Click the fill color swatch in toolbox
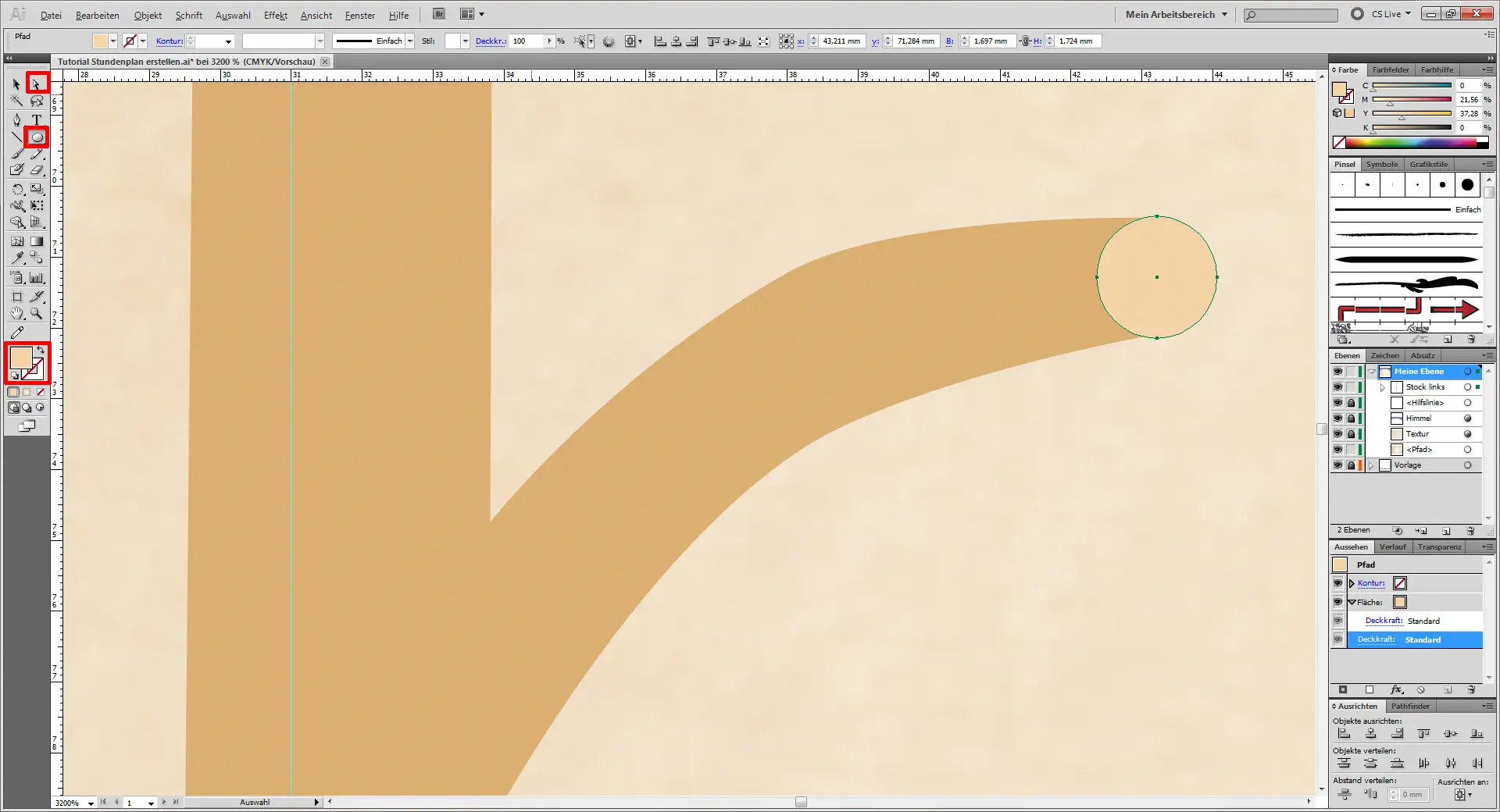Image resolution: width=1500 pixels, height=812 pixels. (x=20, y=358)
